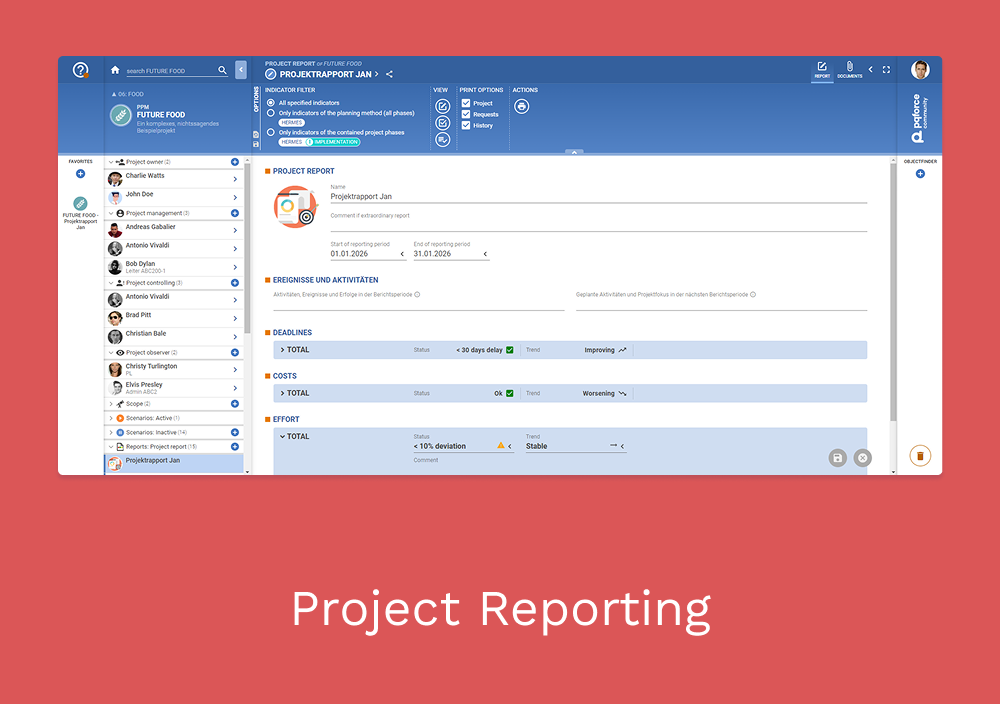
Task: Uncheck the Requests print option
Action: point(466,114)
